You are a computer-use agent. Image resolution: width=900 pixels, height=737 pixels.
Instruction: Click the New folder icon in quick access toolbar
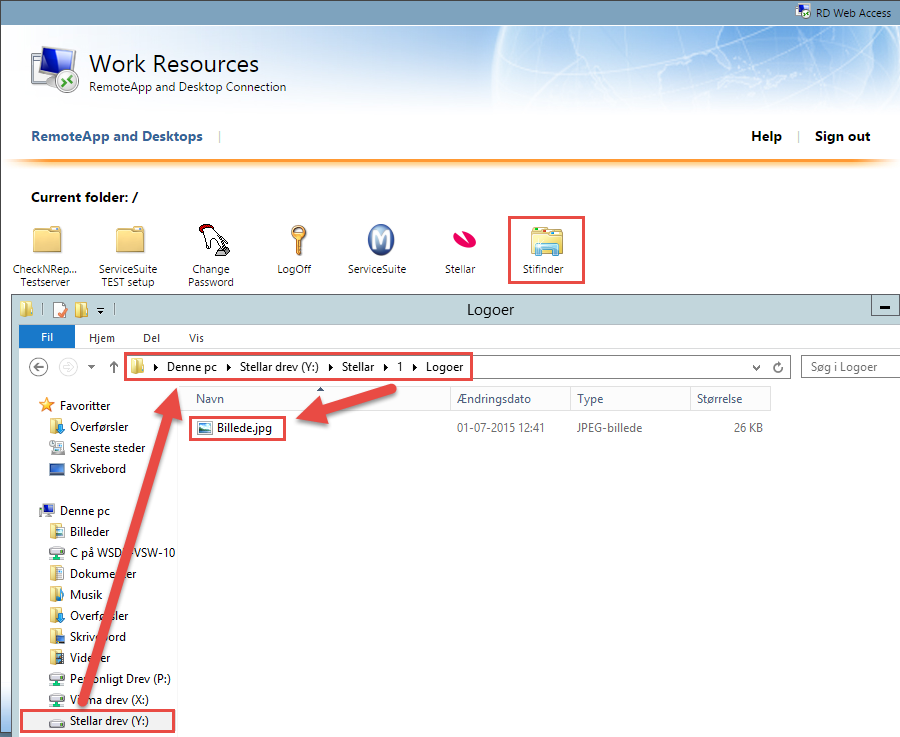coord(82,310)
